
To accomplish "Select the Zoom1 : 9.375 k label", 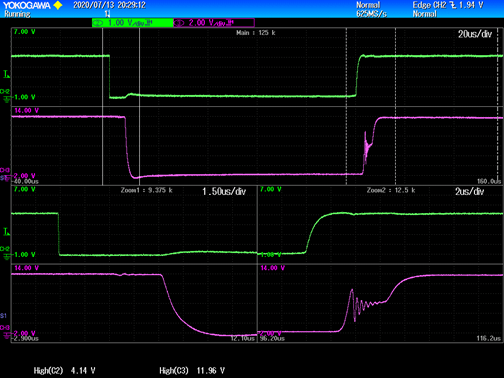I will 147,190.
